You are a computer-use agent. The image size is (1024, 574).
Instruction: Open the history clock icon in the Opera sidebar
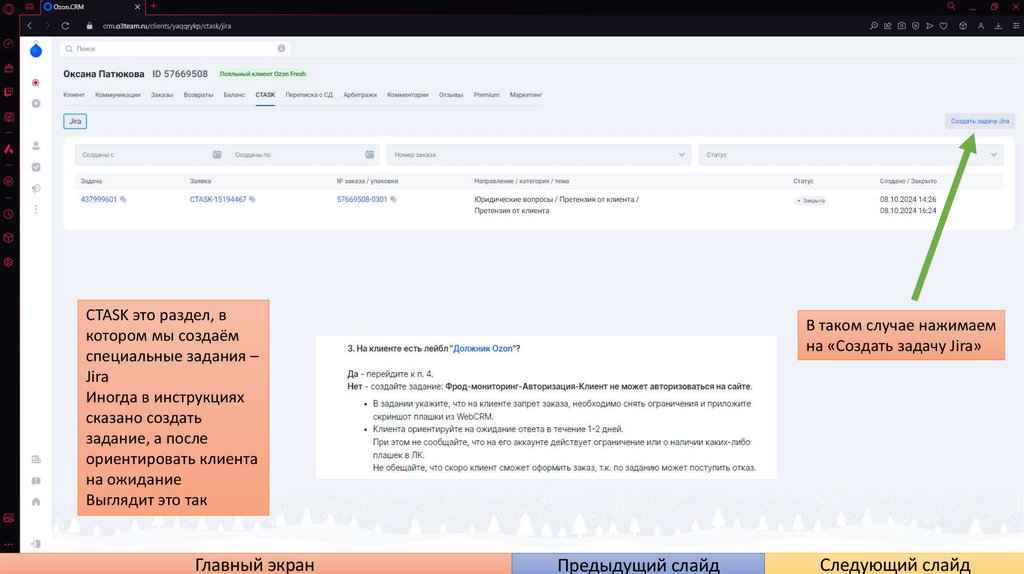tap(8, 214)
